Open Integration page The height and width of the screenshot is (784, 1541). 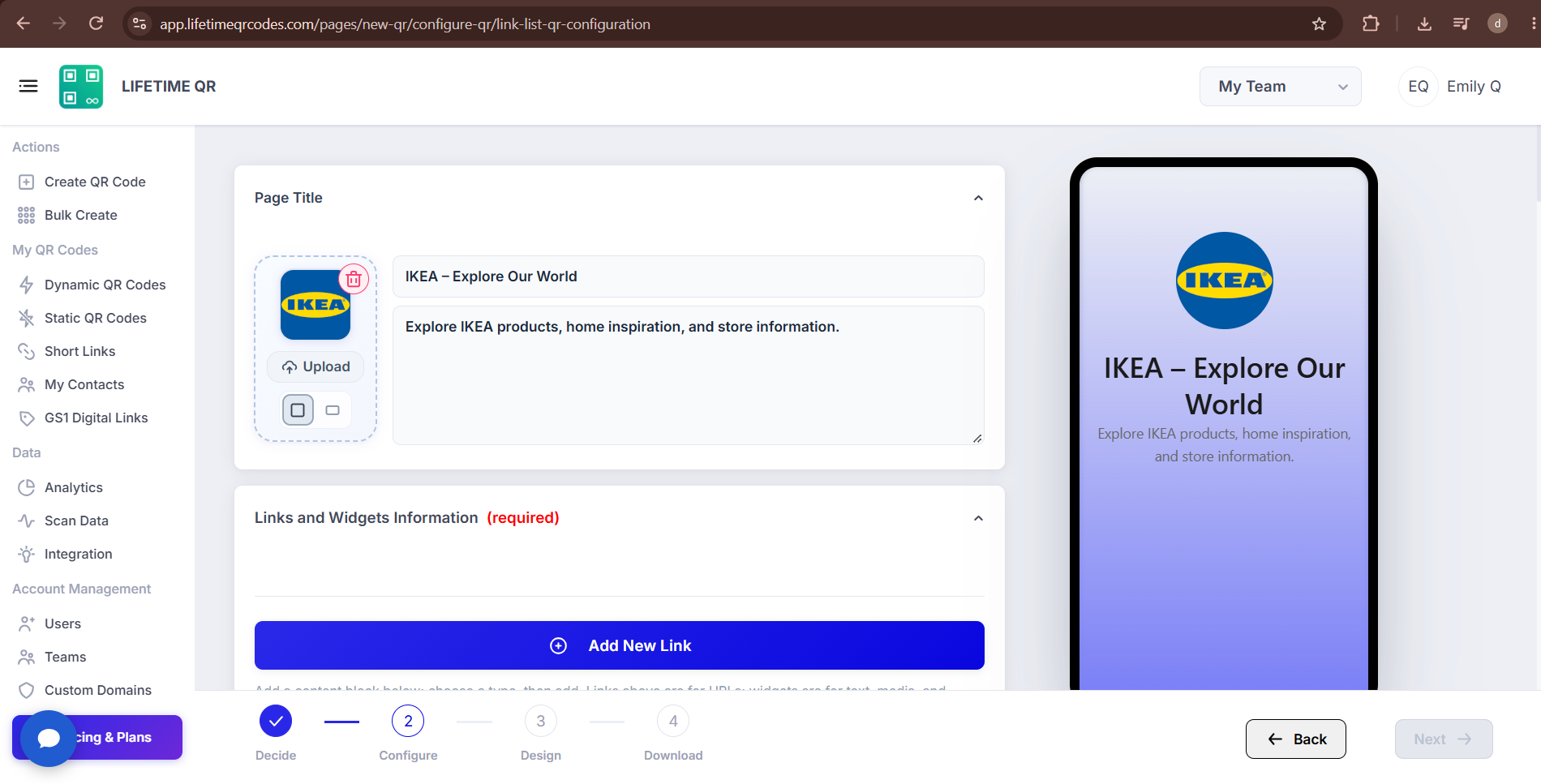pyautogui.click(x=66, y=554)
